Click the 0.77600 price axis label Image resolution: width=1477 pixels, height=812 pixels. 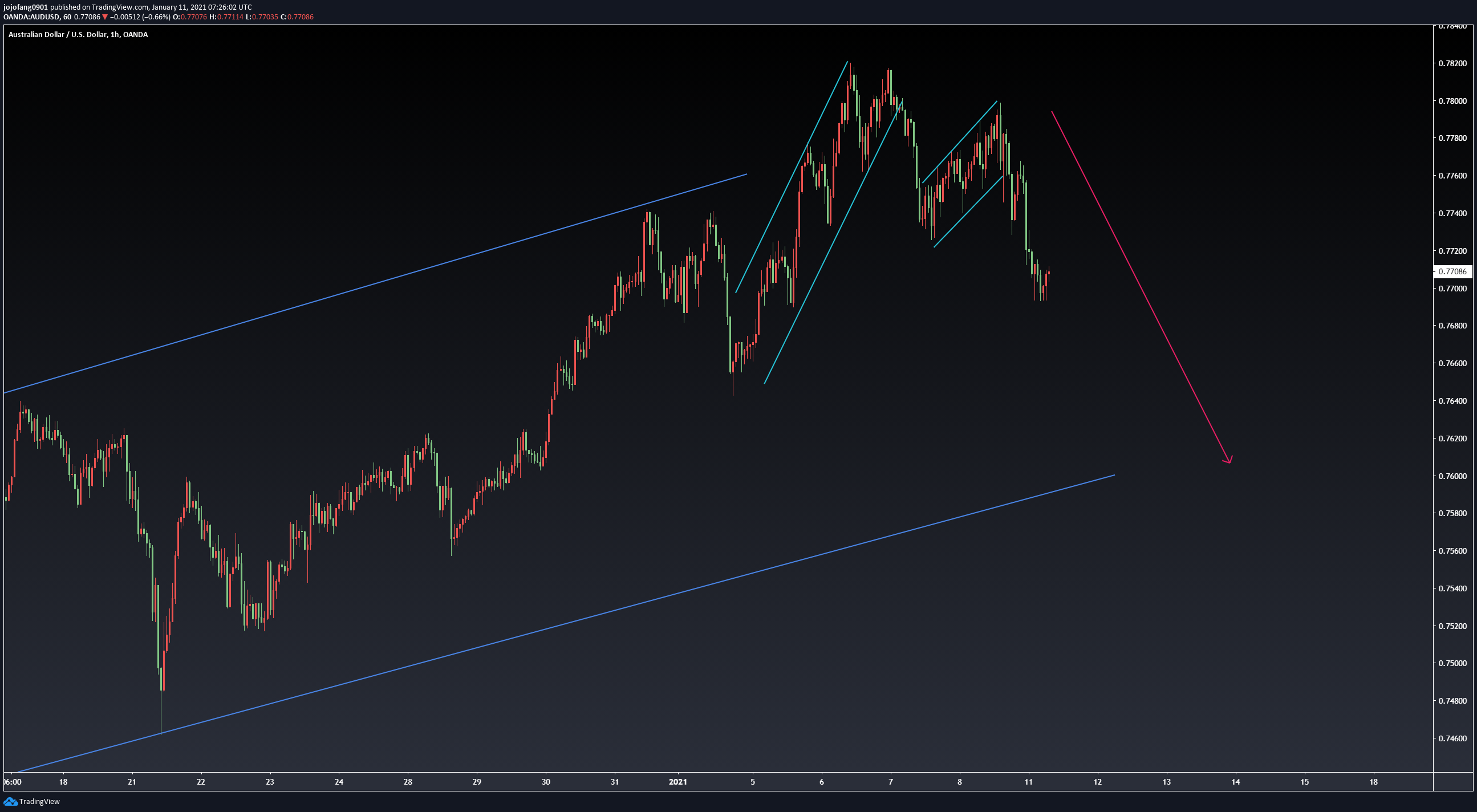click(x=1452, y=176)
